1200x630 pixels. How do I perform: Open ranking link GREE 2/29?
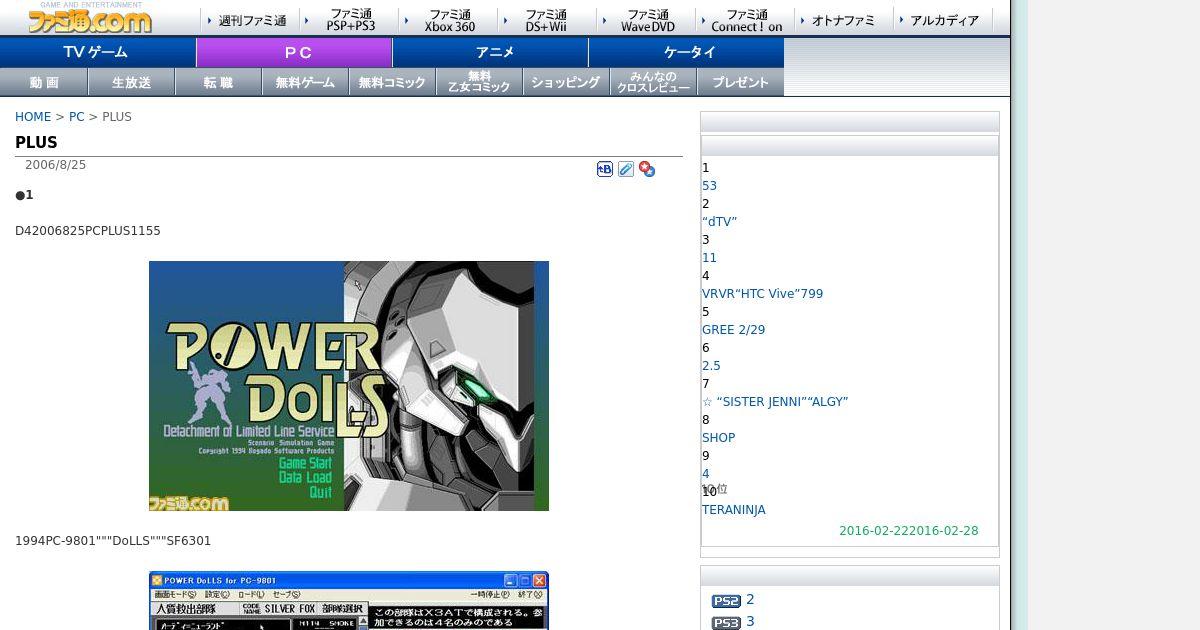[733, 330]
